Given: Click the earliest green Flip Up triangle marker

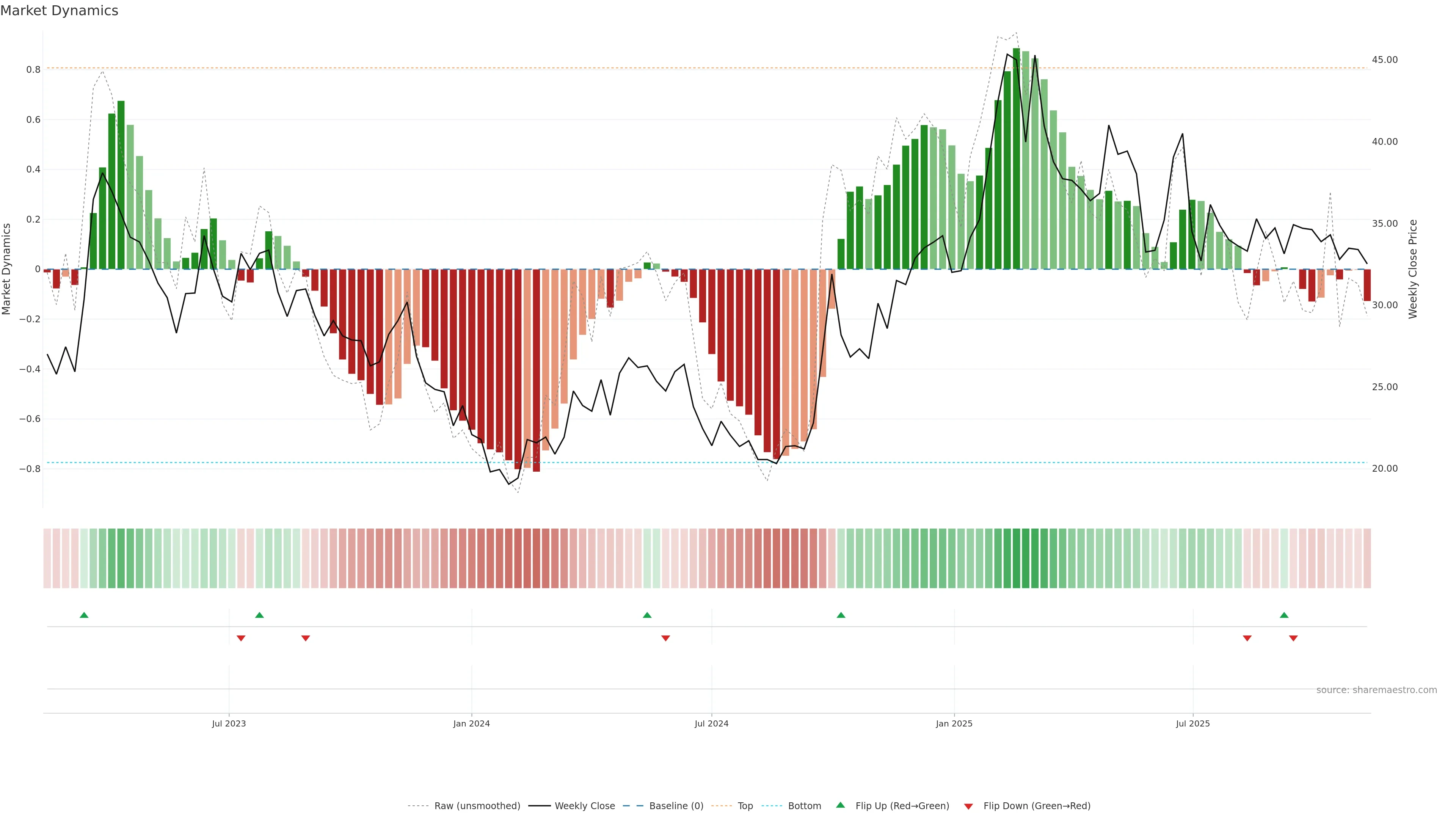Looking at the screenshot, I should pyautogui.click(x=84, y=615).
